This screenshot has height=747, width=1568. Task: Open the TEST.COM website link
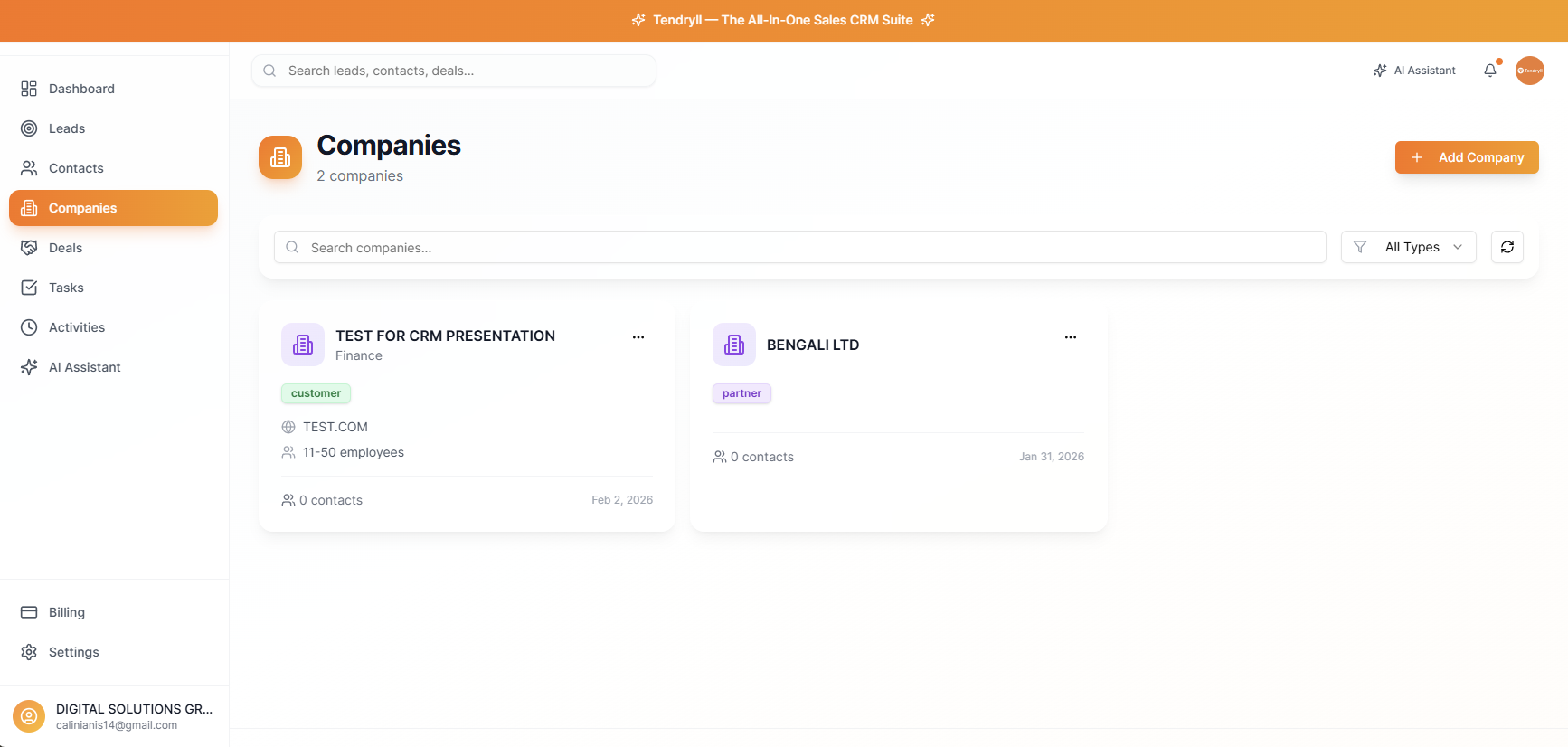tap(335, 427)
